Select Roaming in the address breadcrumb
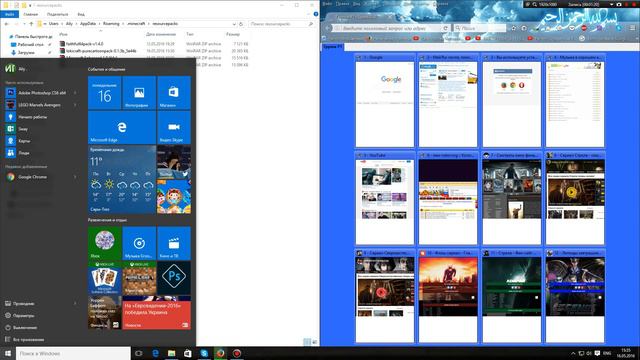Image resolution: width=640 pixels, height=360 pixels. click(x=111, y=24)
